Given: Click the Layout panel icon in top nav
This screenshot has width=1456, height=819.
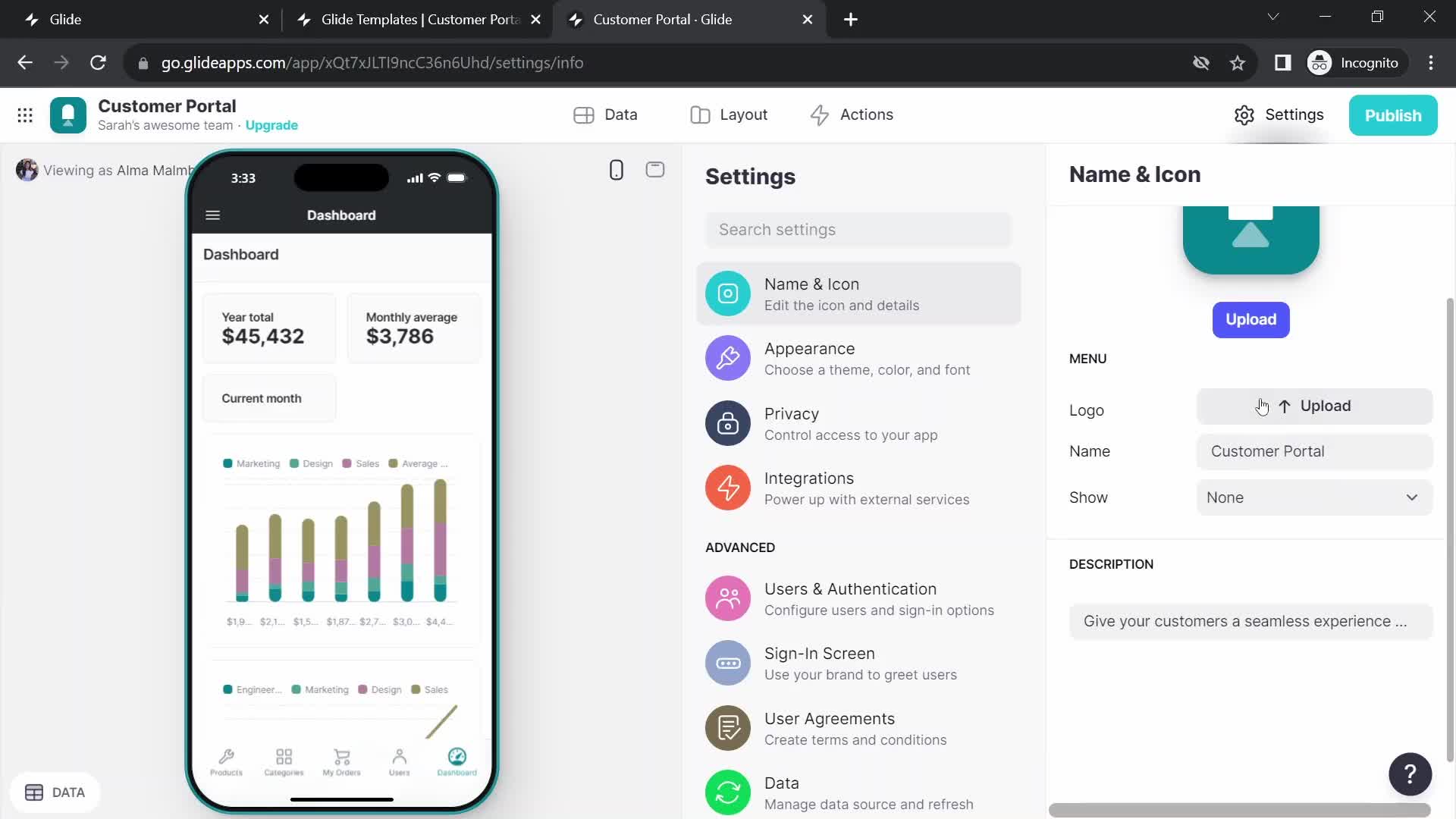Looking at the screenshot, I should point(700,114).
